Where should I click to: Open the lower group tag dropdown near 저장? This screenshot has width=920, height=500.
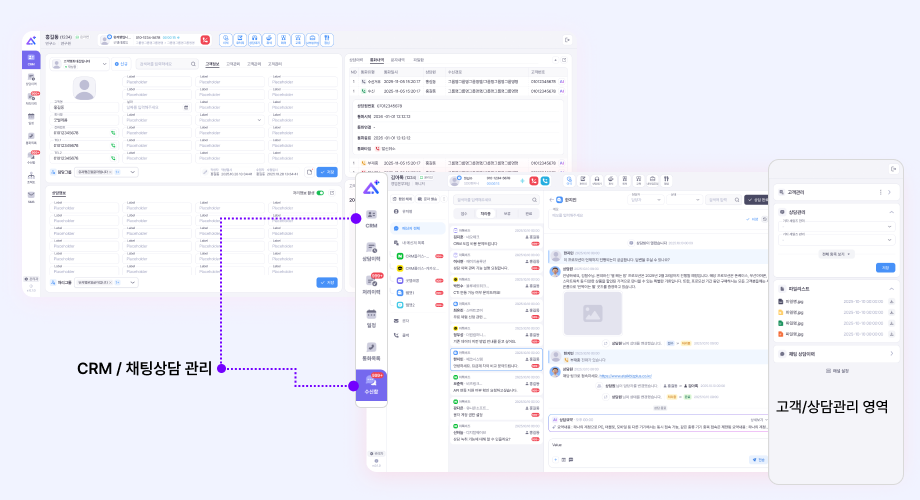(107, 282)
